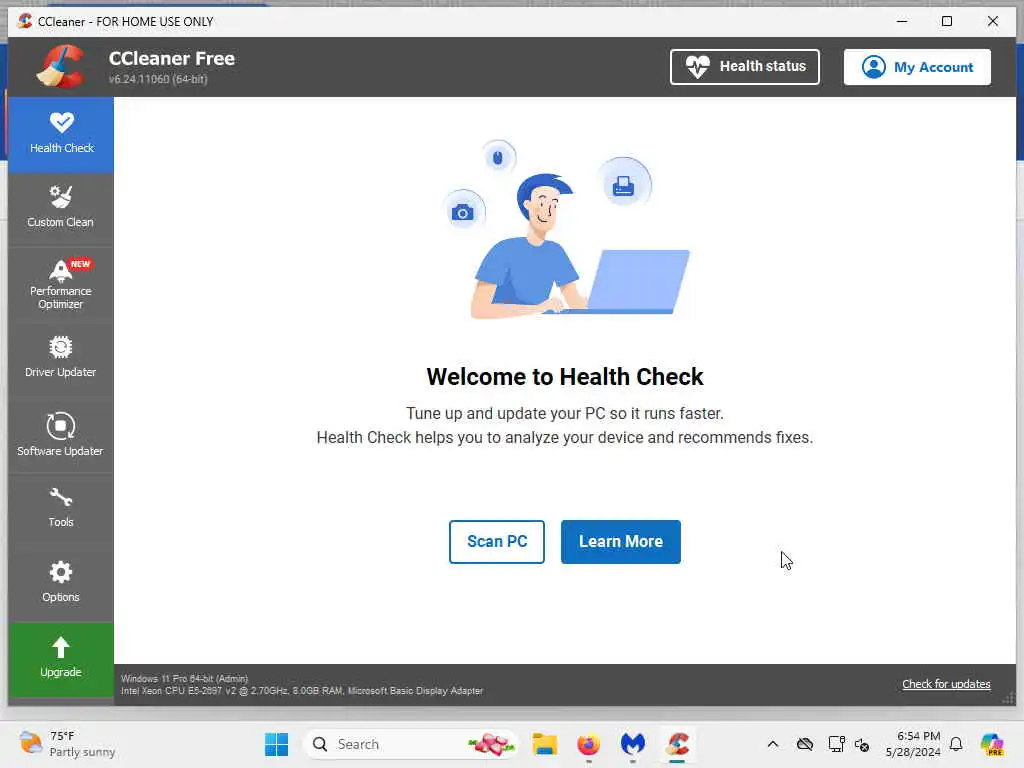
Task: Click the CCleaner icon in the title bar
Action: pyautogui.click(x=25, y=21)
